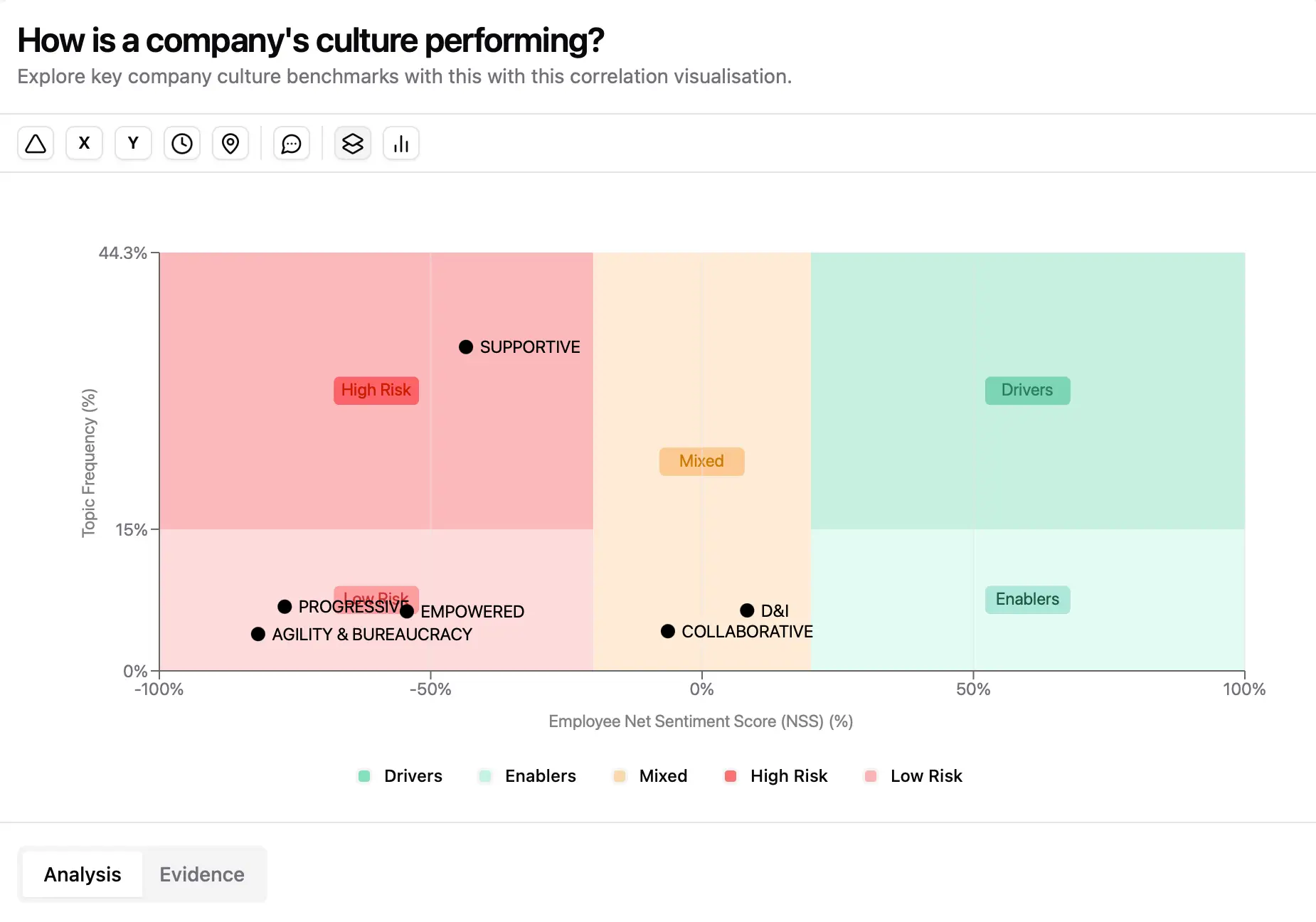The height and width of the screenshot is (922, 1316).
Task: Click the bar chart icon
Action: click(x=401, y=144)
